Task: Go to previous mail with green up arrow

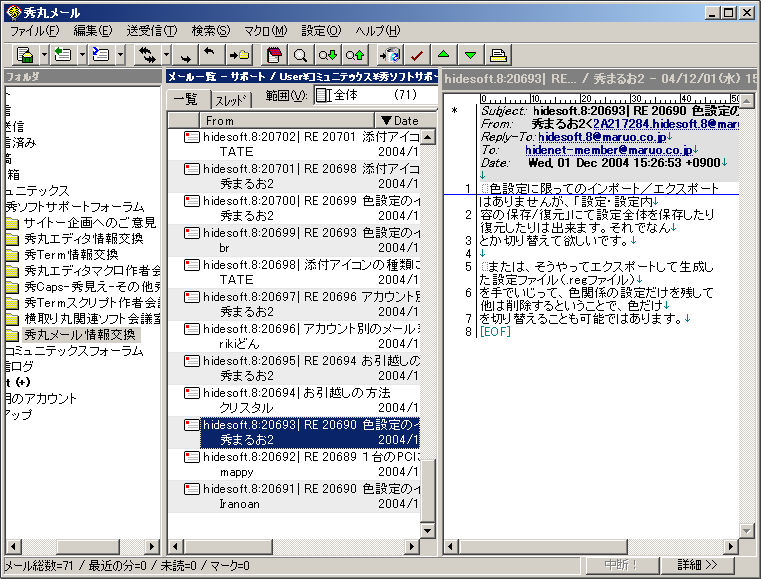Action: pyautogui.click(x=444, y=54)
